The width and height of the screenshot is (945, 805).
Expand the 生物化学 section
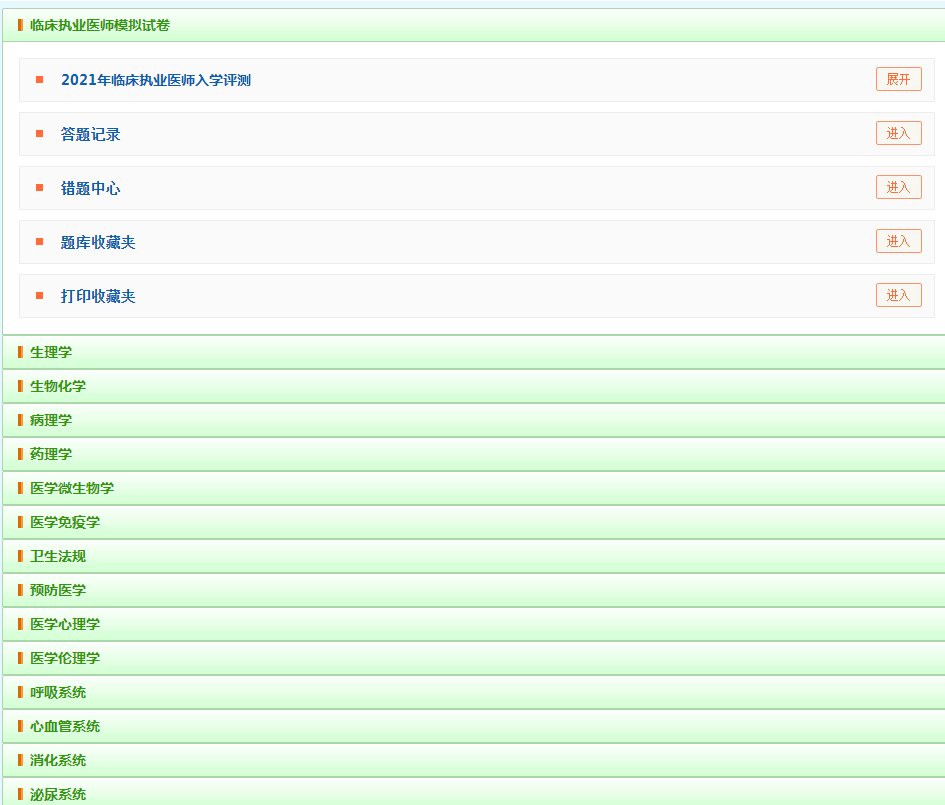58,386
